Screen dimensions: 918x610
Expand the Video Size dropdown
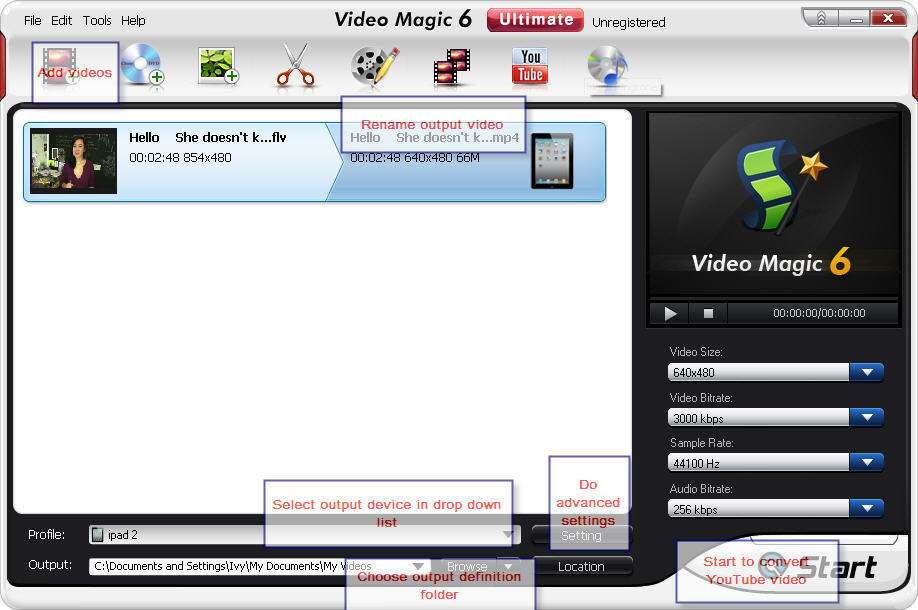[x=866, y=372]
